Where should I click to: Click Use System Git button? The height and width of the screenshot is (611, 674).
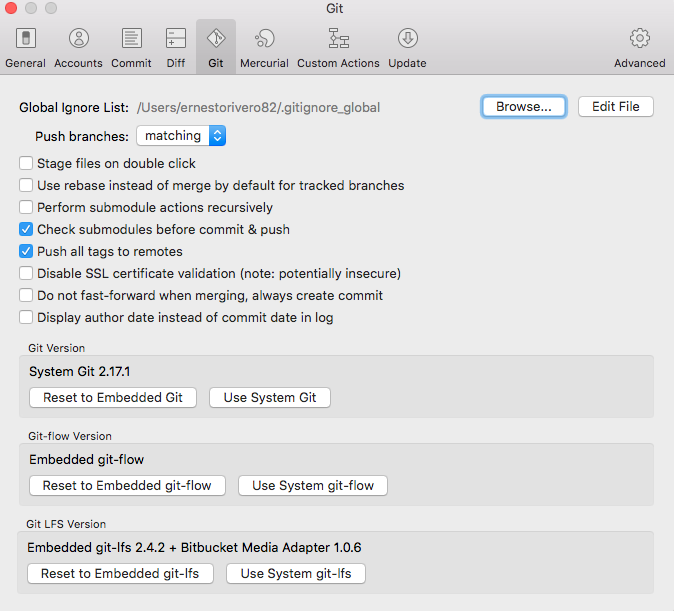(x=270, y=397)
